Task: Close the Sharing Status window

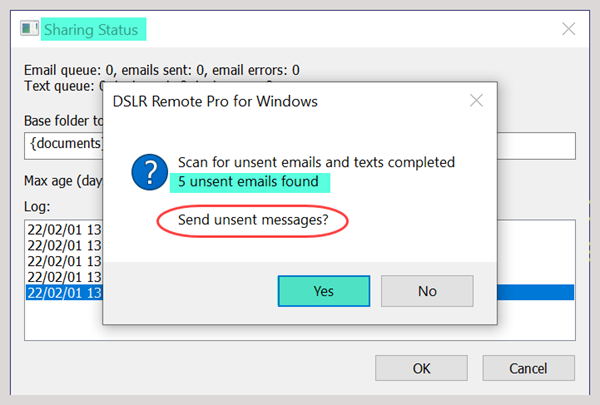Action: [568, 29]
